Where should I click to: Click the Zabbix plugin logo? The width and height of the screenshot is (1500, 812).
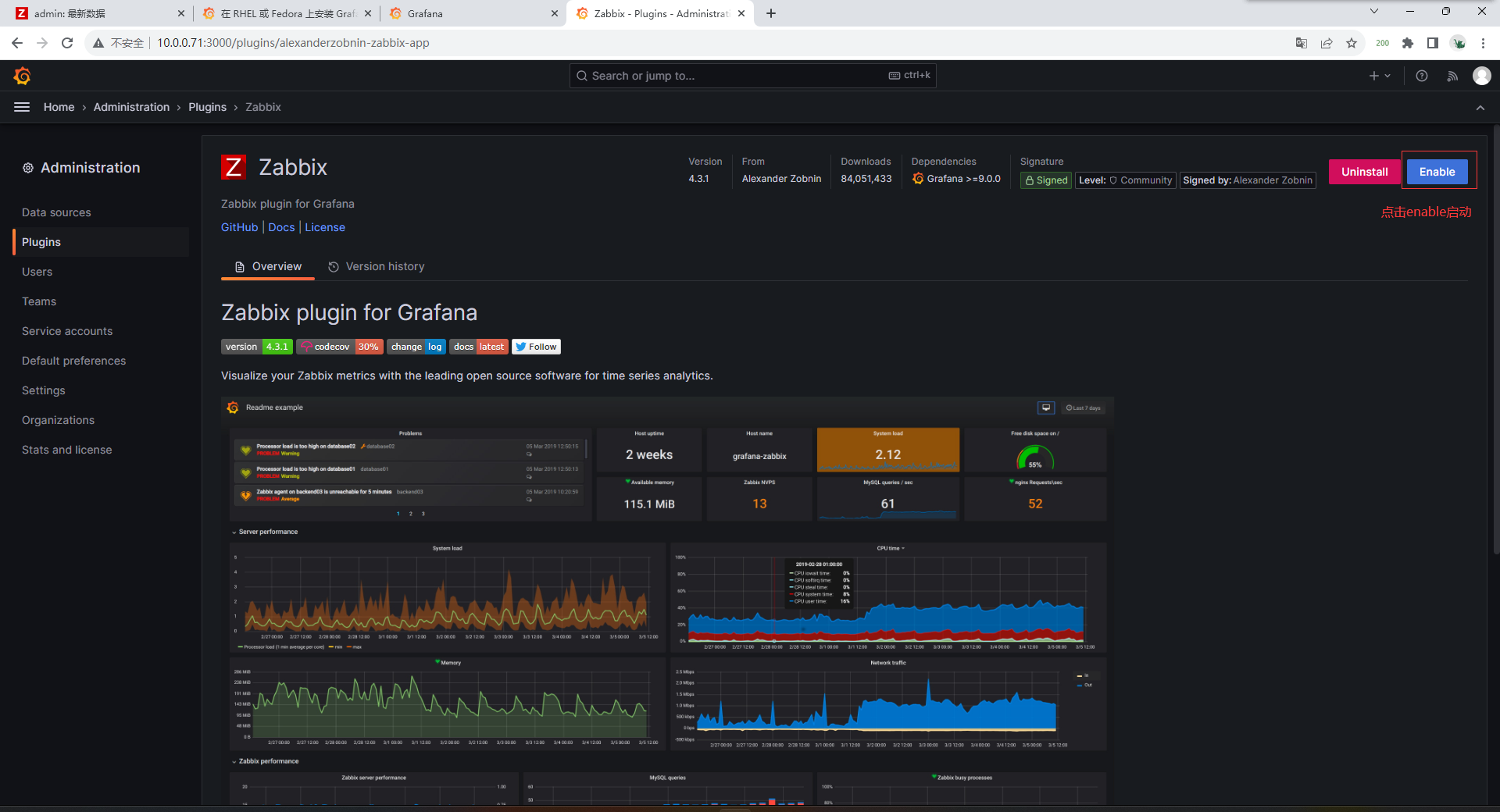coord(234,167)
